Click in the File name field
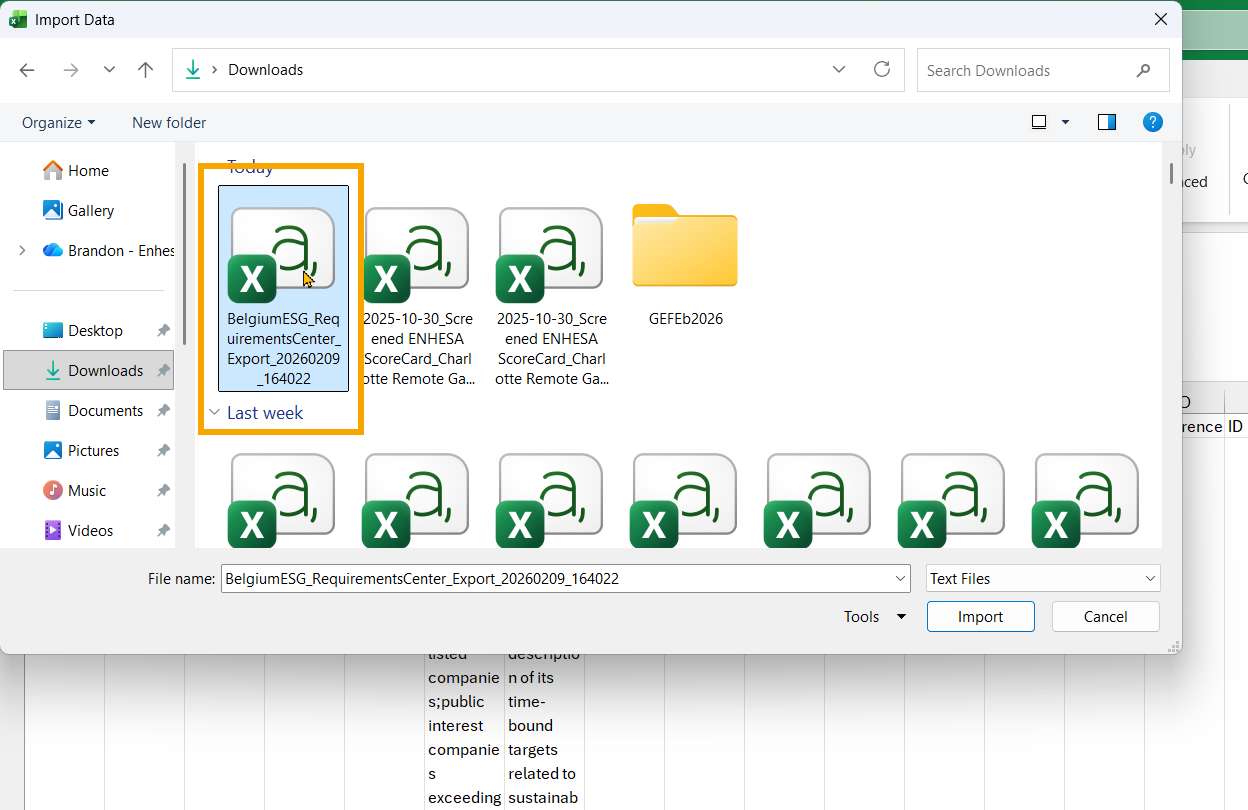The width and height of the screenshot is (1248, 810). click(565, 578)
